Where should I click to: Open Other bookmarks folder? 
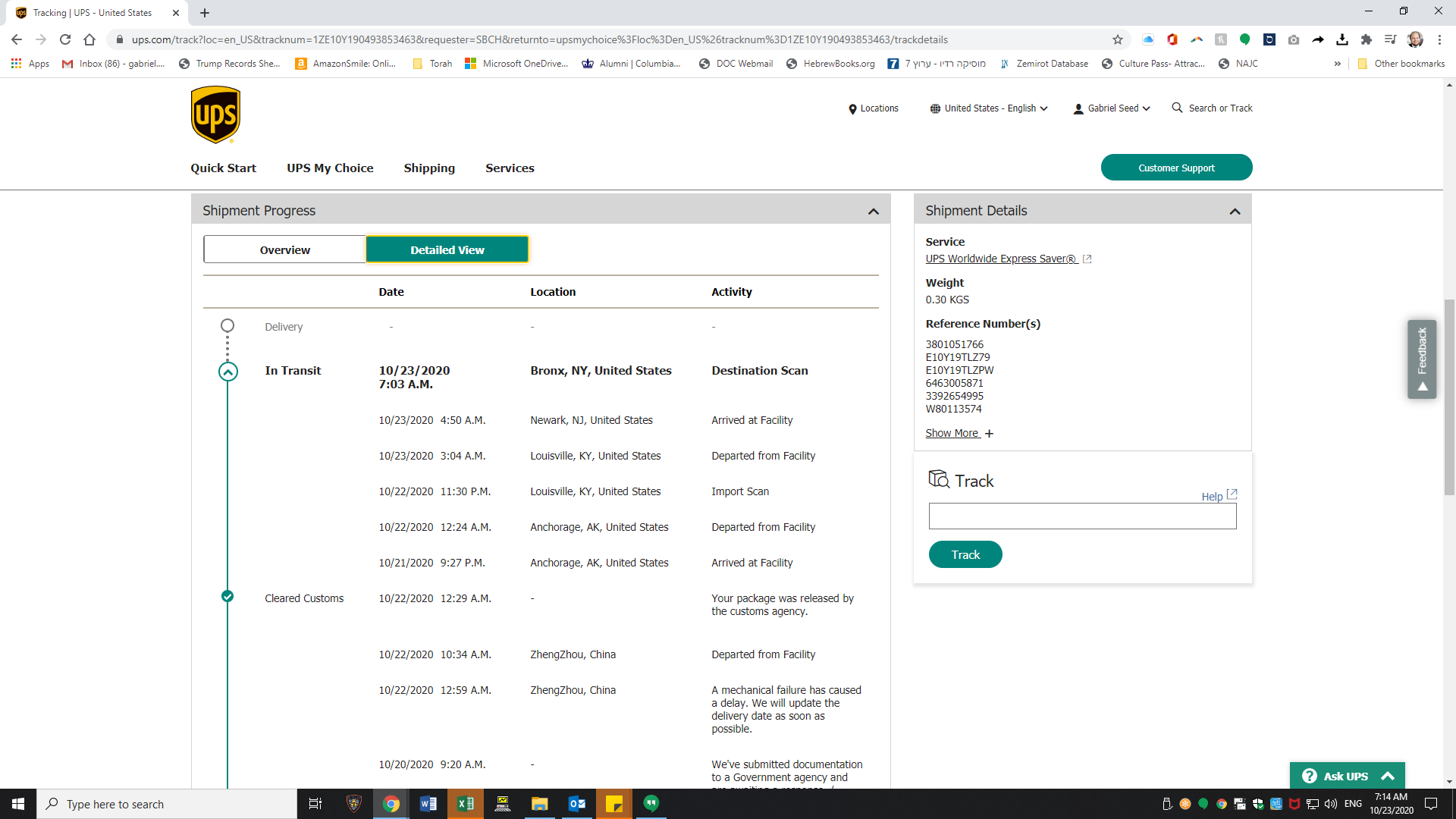click(1401, 64)
